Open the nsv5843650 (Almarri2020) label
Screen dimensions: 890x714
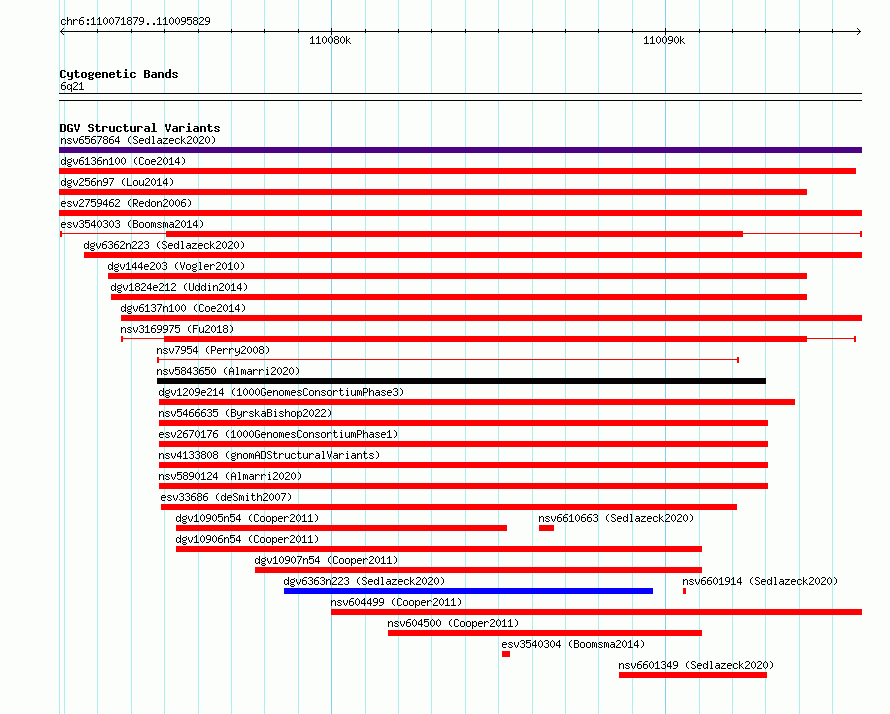click(x=228, y=371)
